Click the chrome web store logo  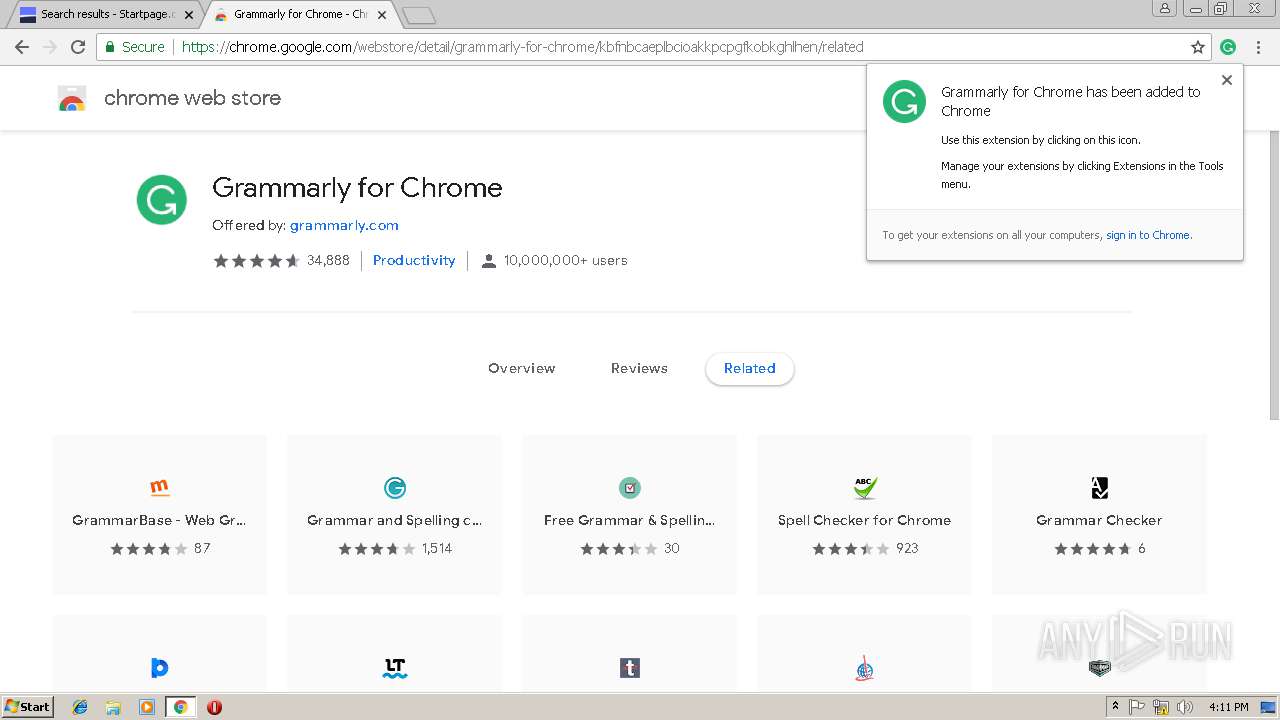[x=72, y=98]
